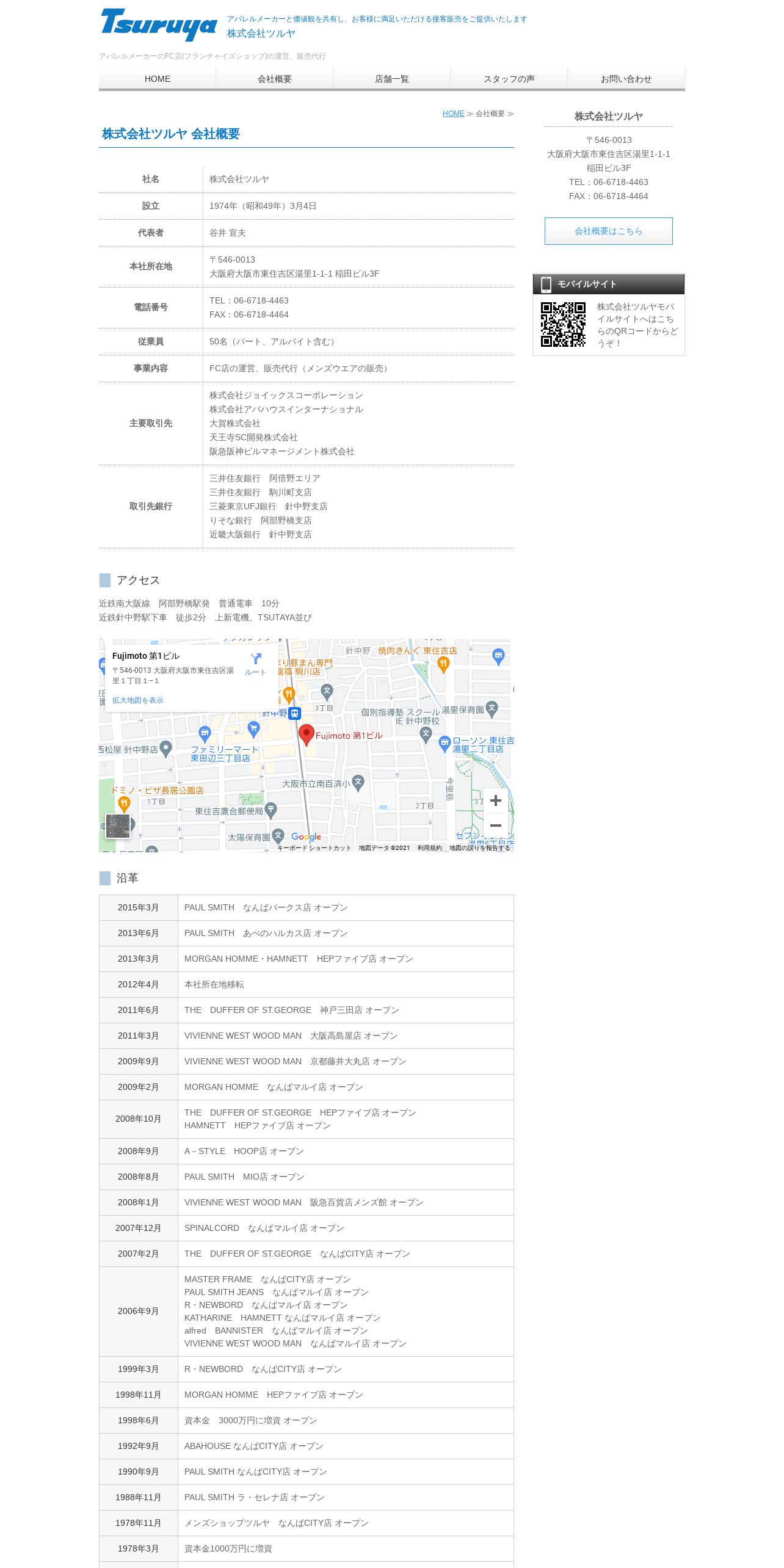Viewport: 784px width, 1568px height.
Task: Select the 2015年3月 history row date
Action: pos(139,907)
